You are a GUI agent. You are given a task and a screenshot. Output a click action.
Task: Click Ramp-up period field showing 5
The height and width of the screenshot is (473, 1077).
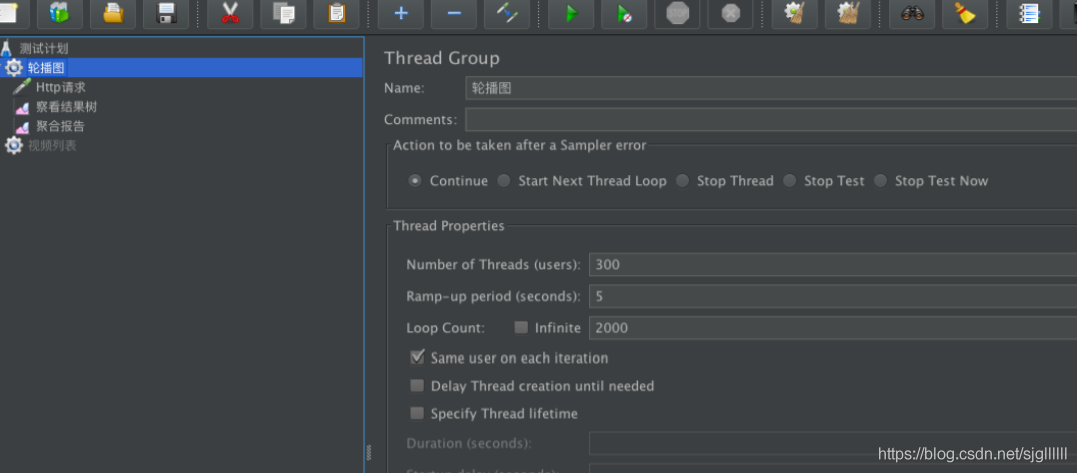[x=832, y=297]
